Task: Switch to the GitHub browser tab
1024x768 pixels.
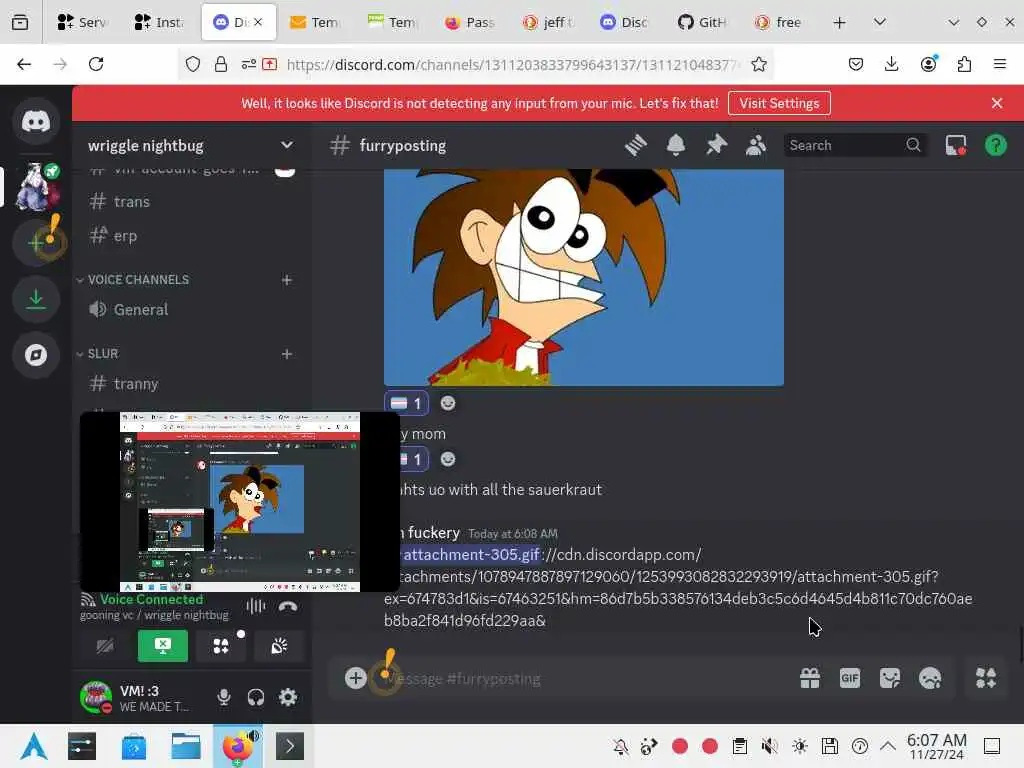Action: tap(701, 22)
